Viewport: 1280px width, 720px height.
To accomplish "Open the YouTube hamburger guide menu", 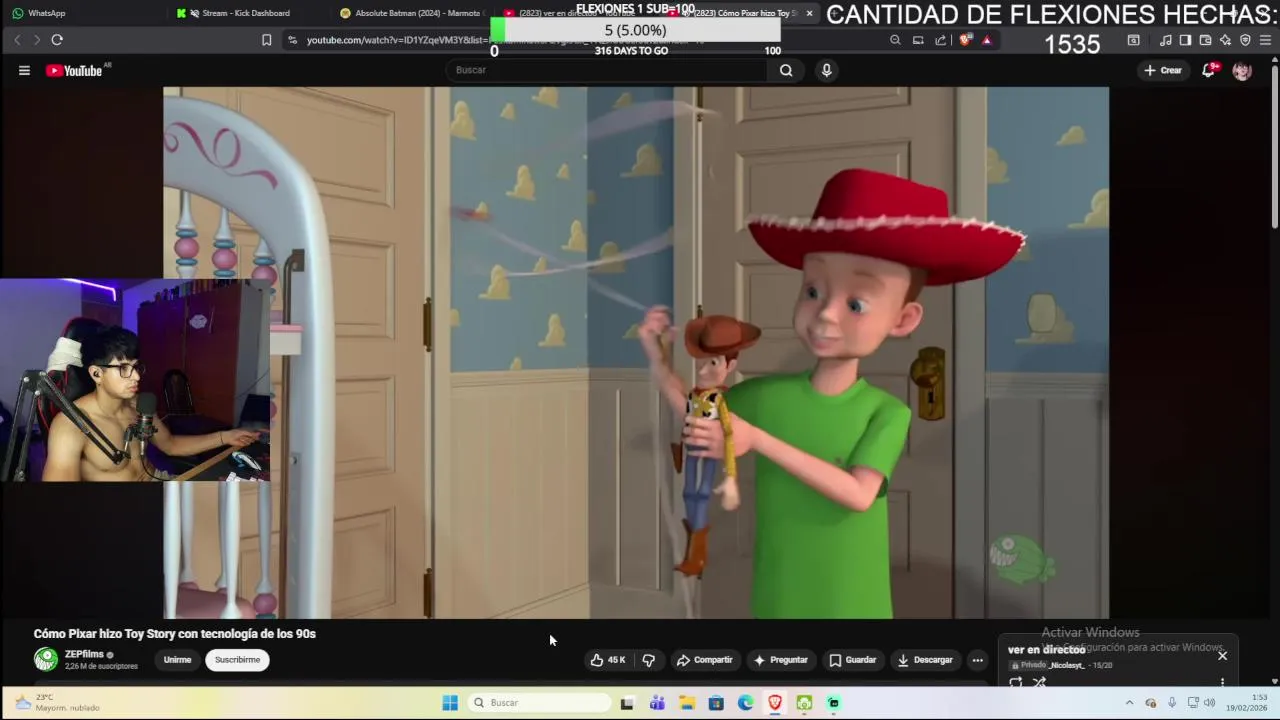I will [24, 70].
